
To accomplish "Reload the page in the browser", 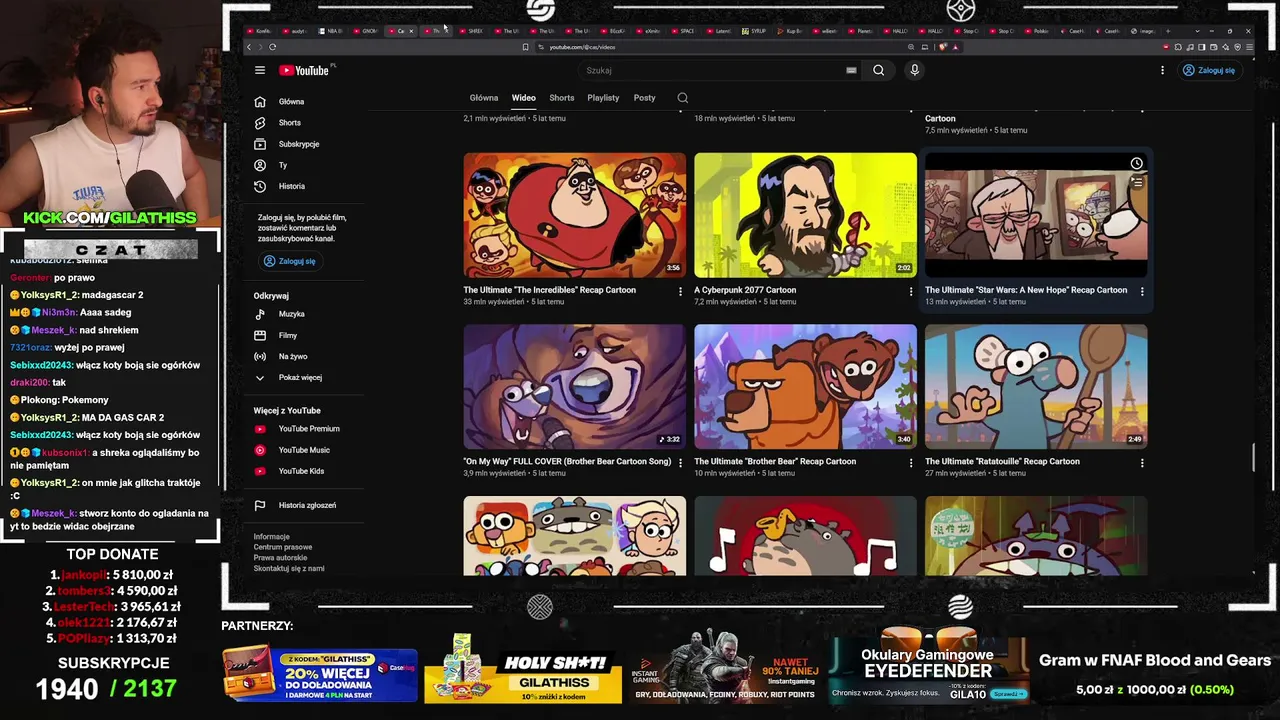I will point(272,47).
